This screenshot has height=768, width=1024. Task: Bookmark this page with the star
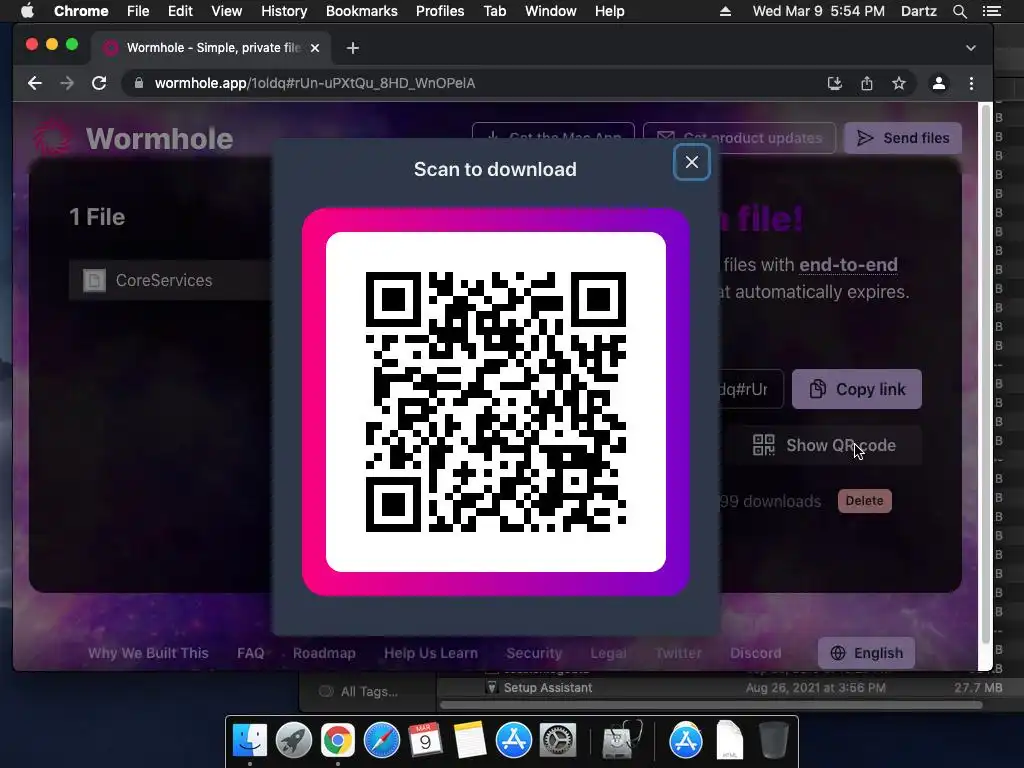coord(899,83)
